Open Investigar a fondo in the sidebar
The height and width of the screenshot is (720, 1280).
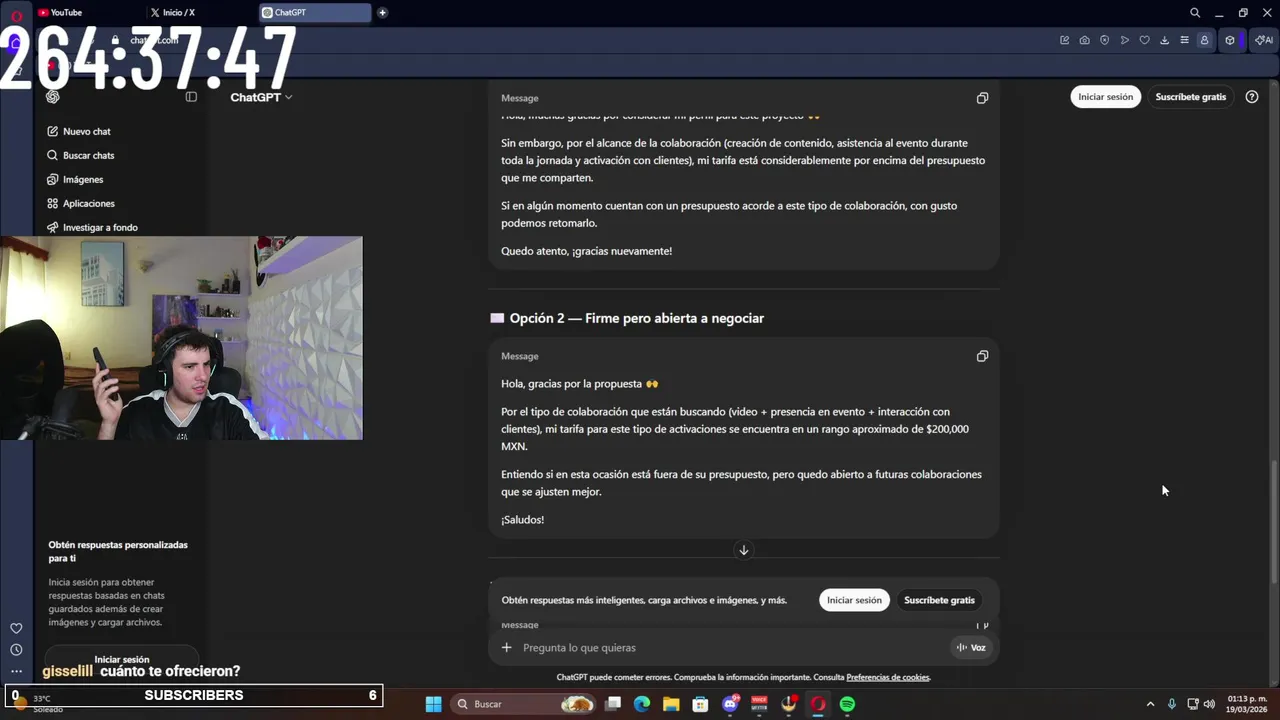(100, 227)
